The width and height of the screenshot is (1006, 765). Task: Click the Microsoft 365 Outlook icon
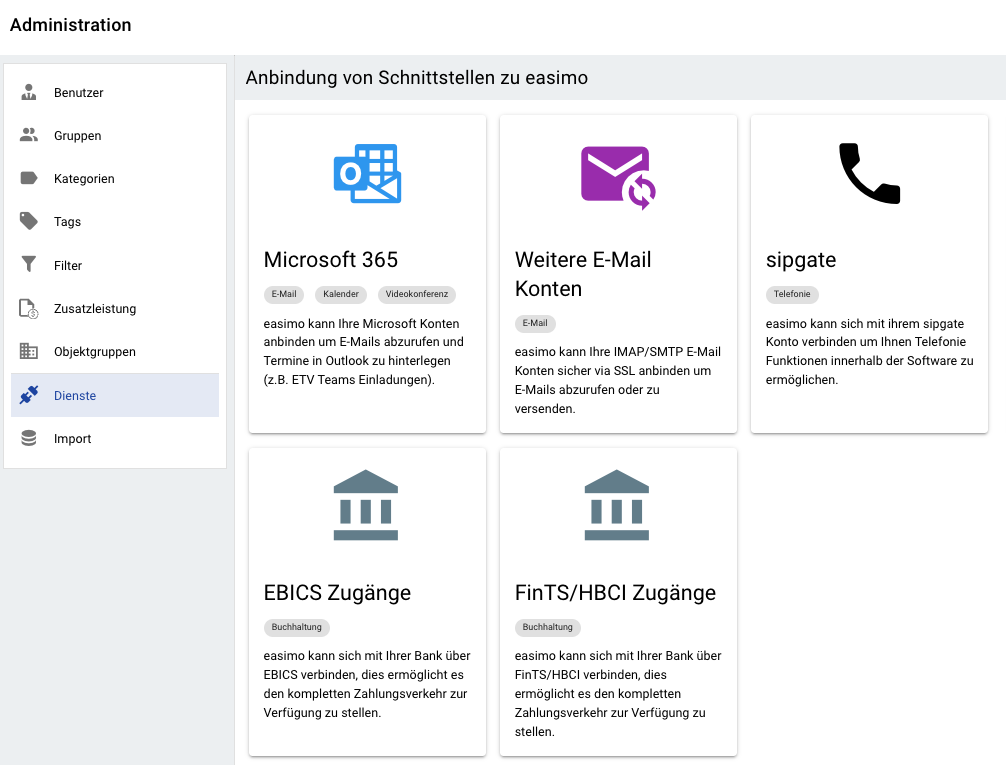(367, 173)
